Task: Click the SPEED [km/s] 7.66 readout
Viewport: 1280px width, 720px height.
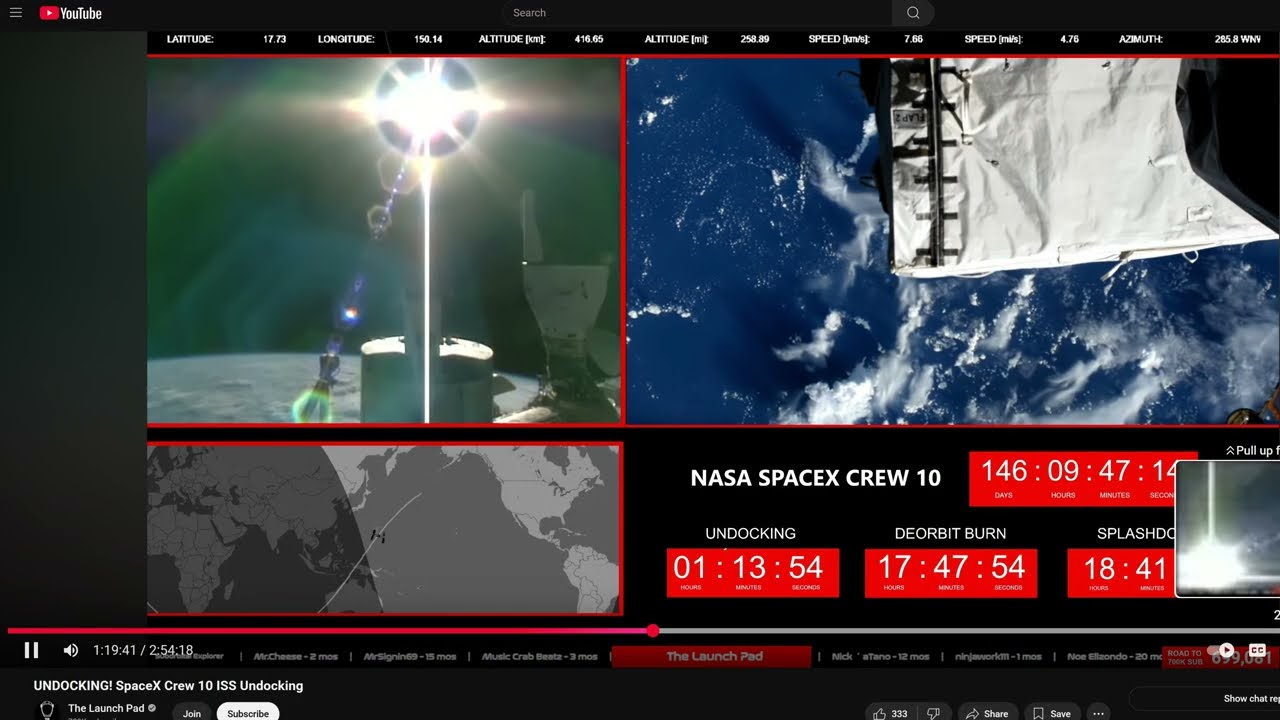Action: click(866, 40)
